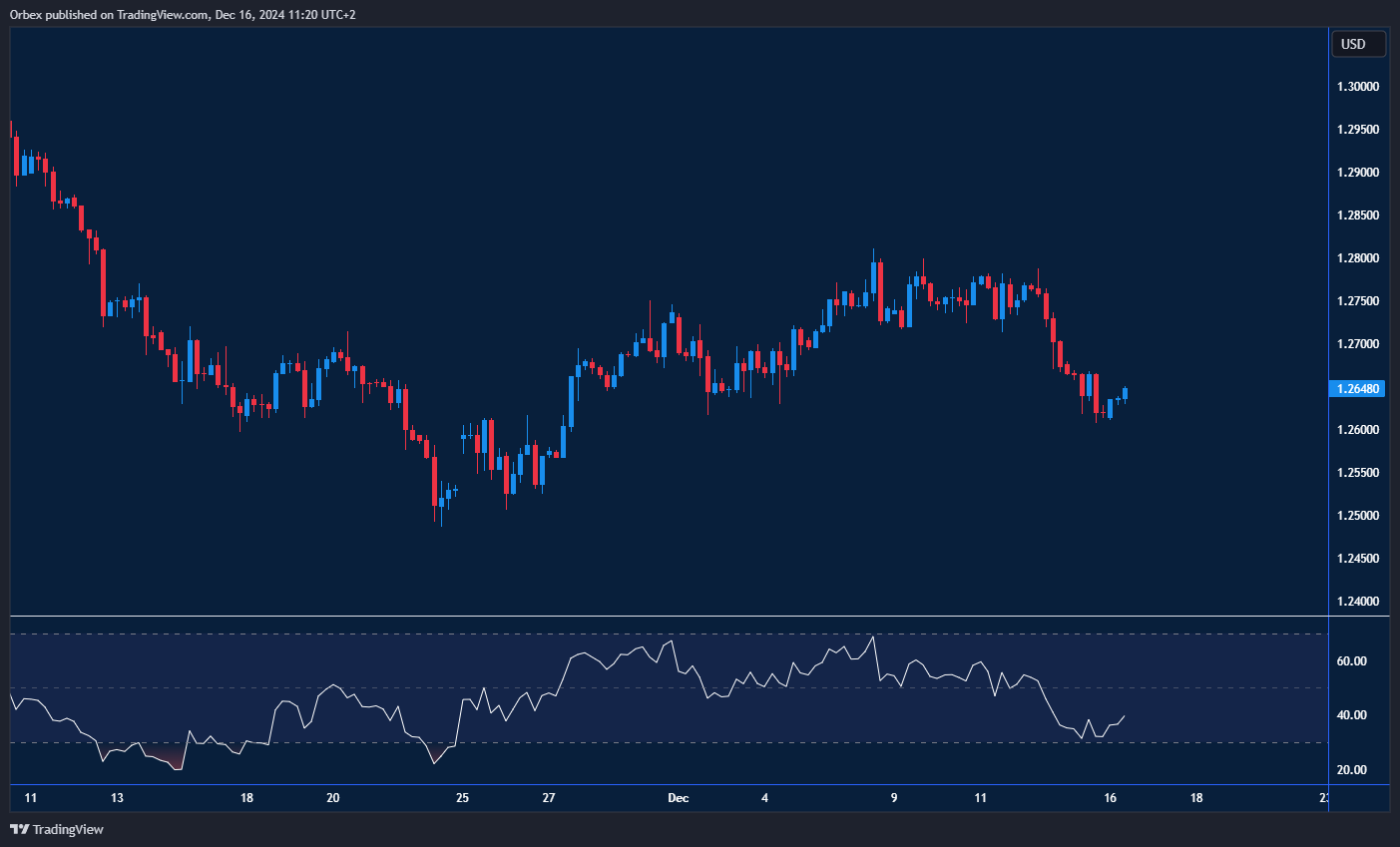1400x847 pixels.
Task: Click the 27 date on the time axis
Action: click(549, 798)
